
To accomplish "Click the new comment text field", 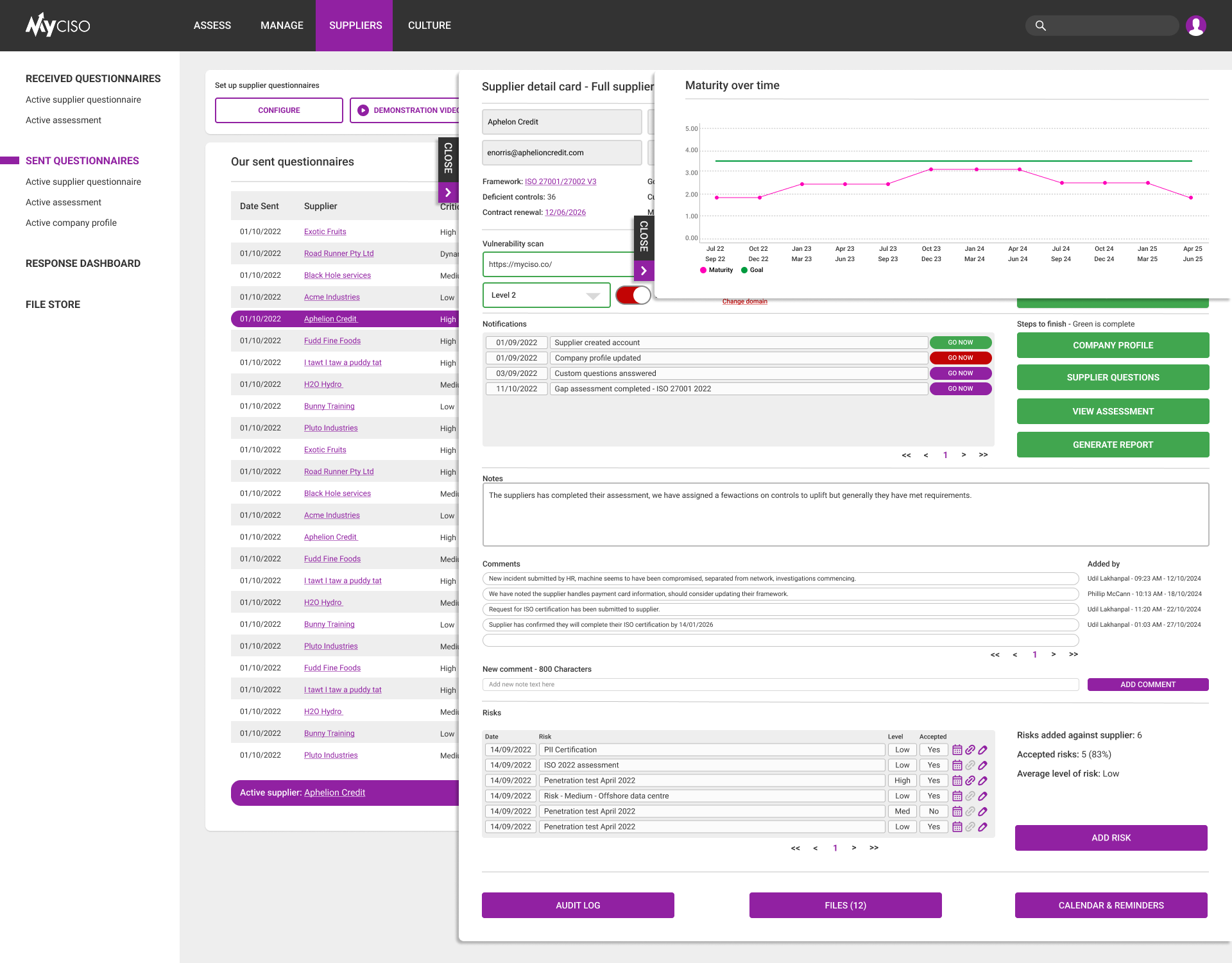I will 780,685.
